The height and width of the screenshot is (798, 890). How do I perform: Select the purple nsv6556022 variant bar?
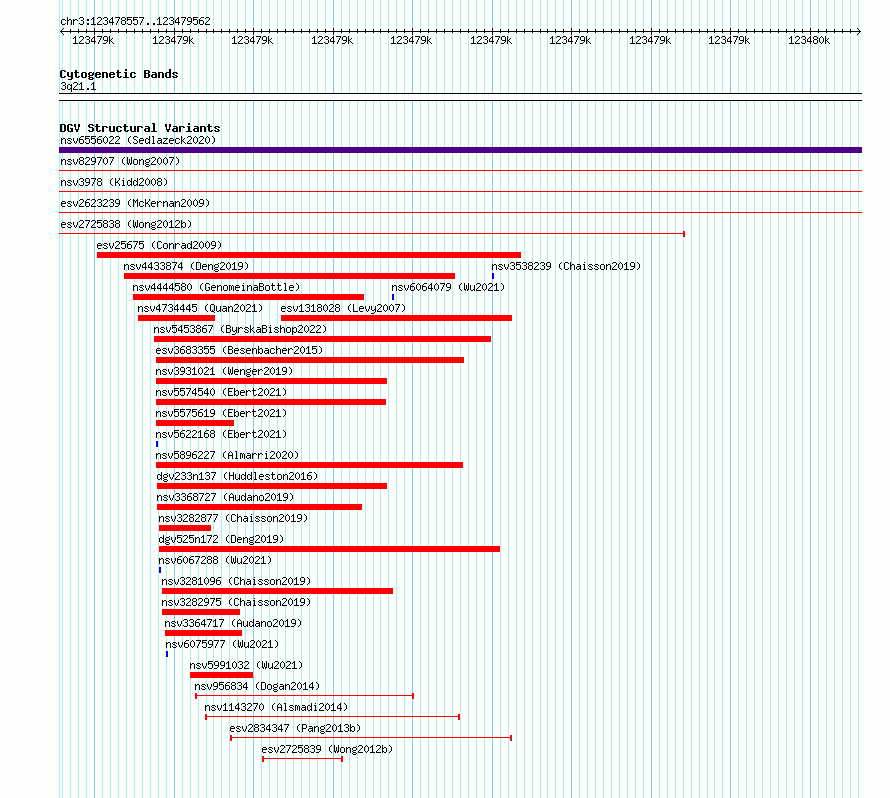460,150
